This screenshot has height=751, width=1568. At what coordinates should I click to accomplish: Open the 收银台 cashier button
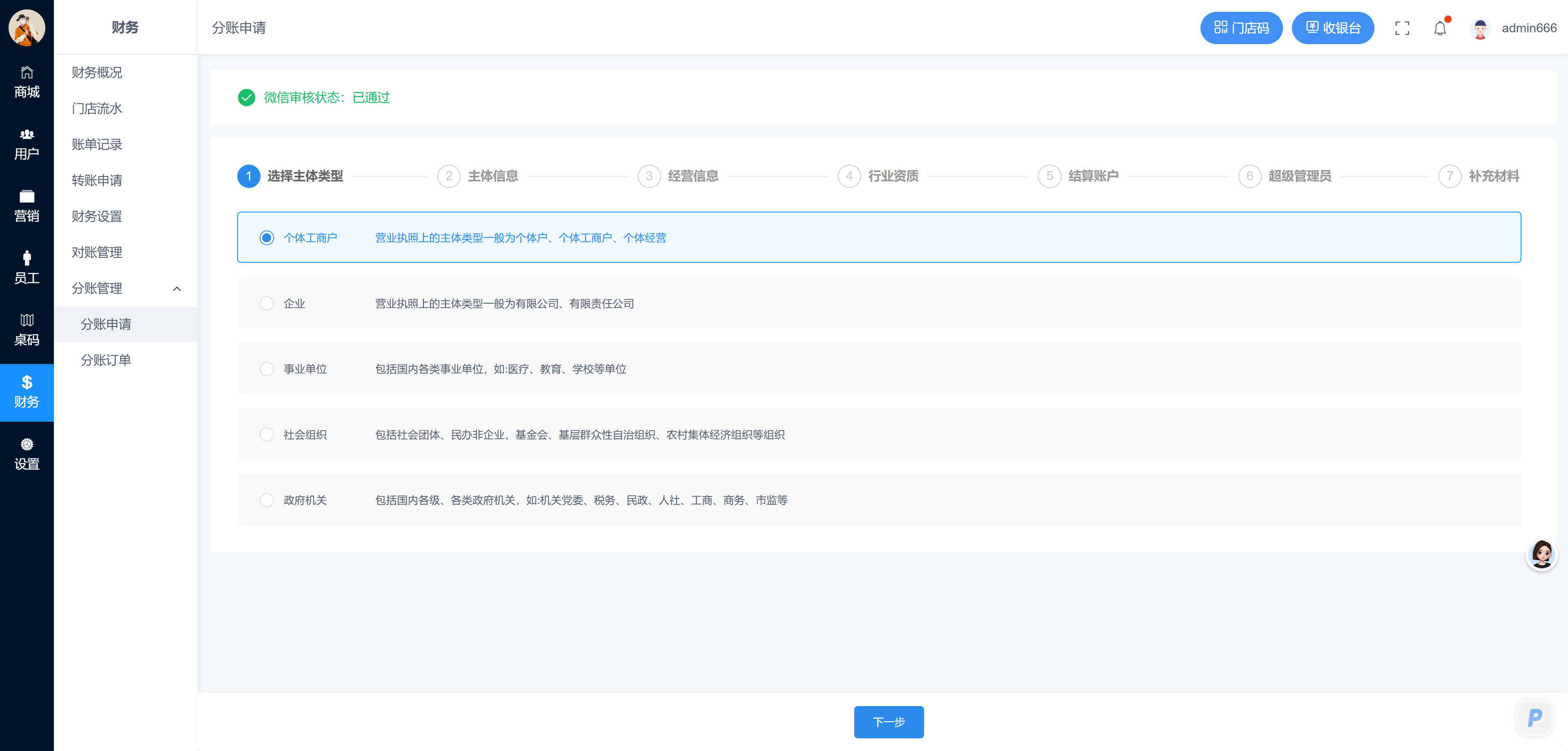[x=1332, y=28]
